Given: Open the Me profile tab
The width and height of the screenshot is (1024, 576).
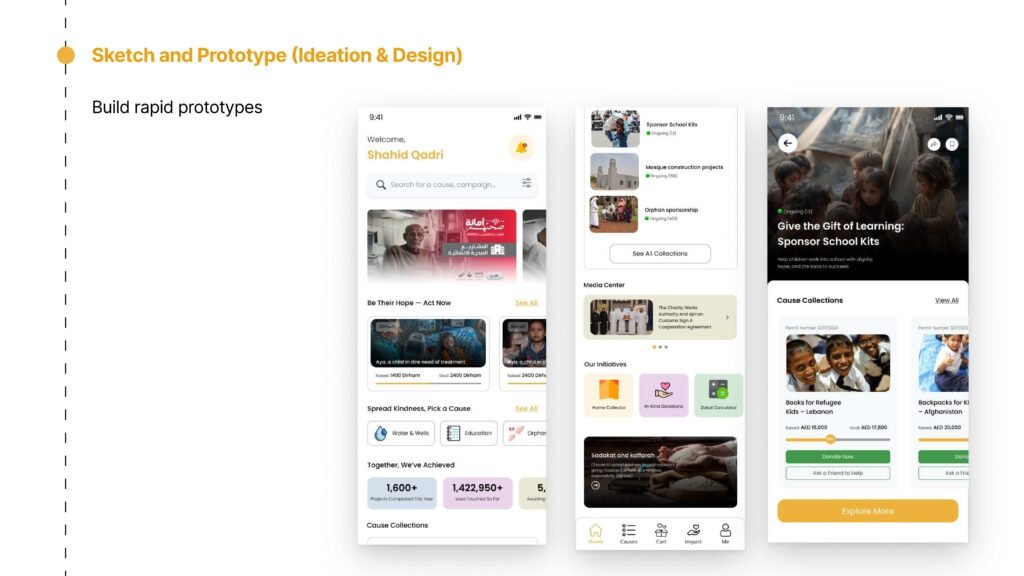Looking at the screenshot, I should click(x=725, y=533).
